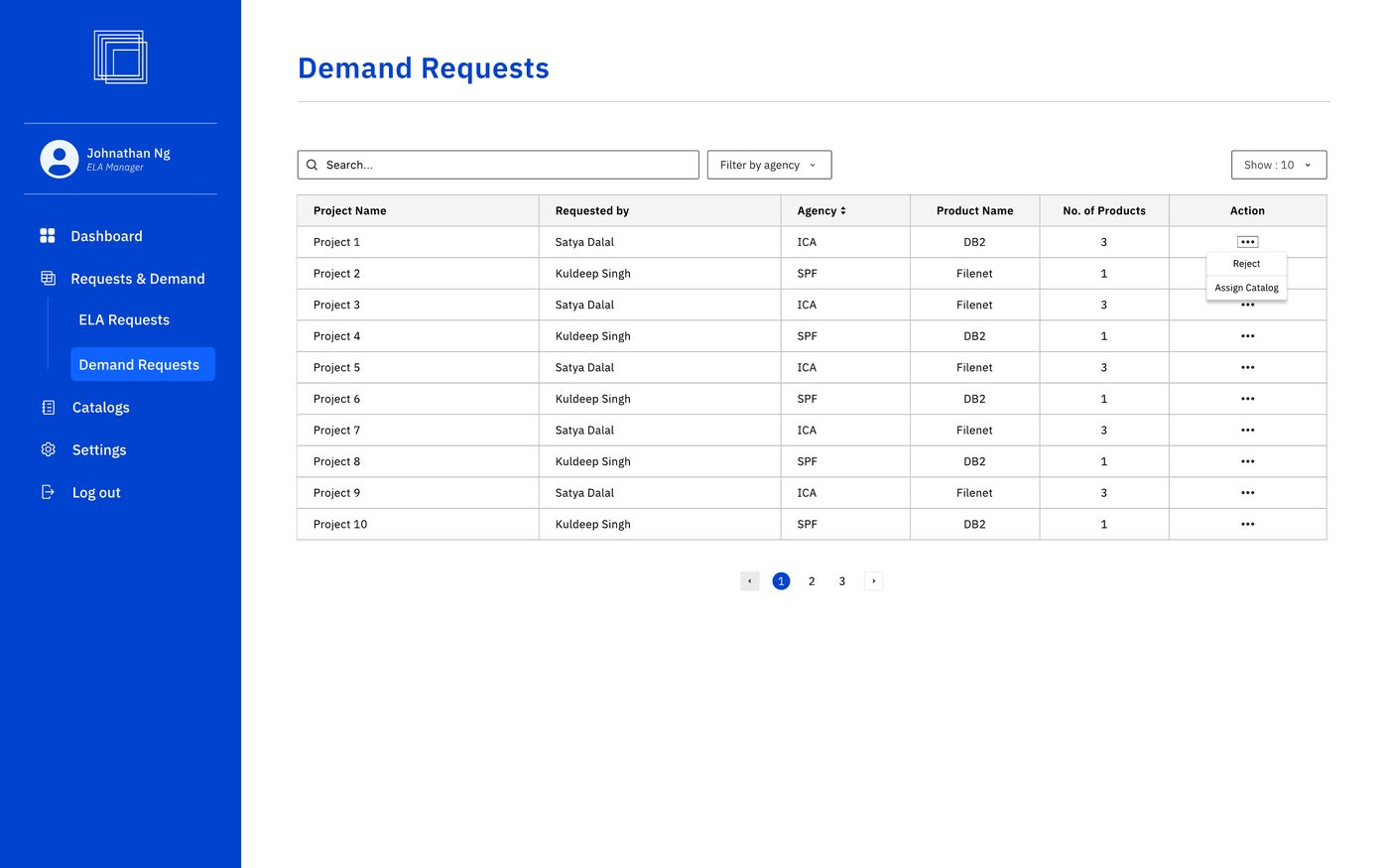The width and height of the screenshot is (1389, 868).
Task: Click ICA agency in Project 7 row
Action: pyautogui.click(x=807, y=431)
